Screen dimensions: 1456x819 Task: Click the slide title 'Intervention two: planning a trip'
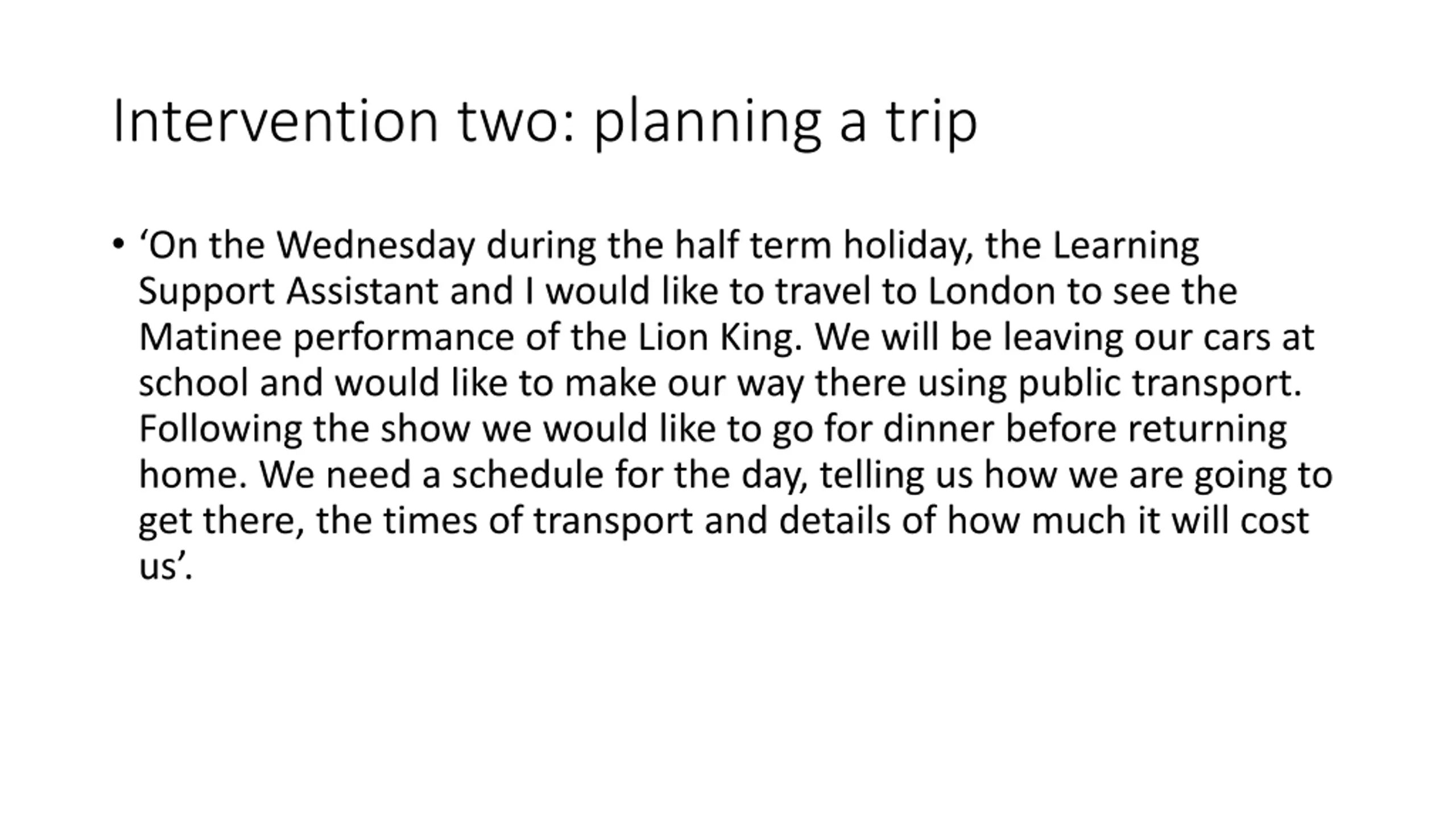(544, 121)
